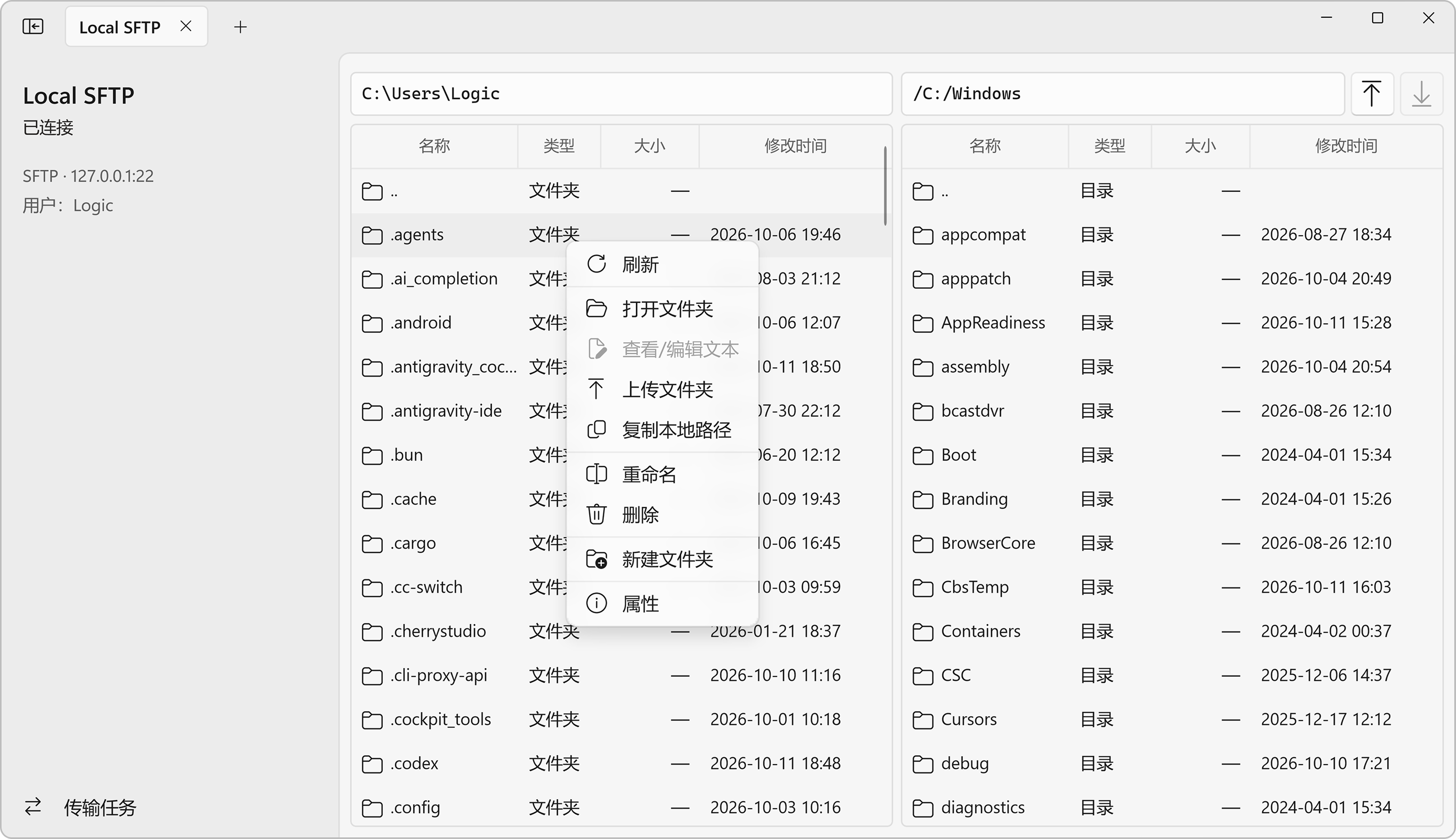Select the apppatch directory row

1172,279
